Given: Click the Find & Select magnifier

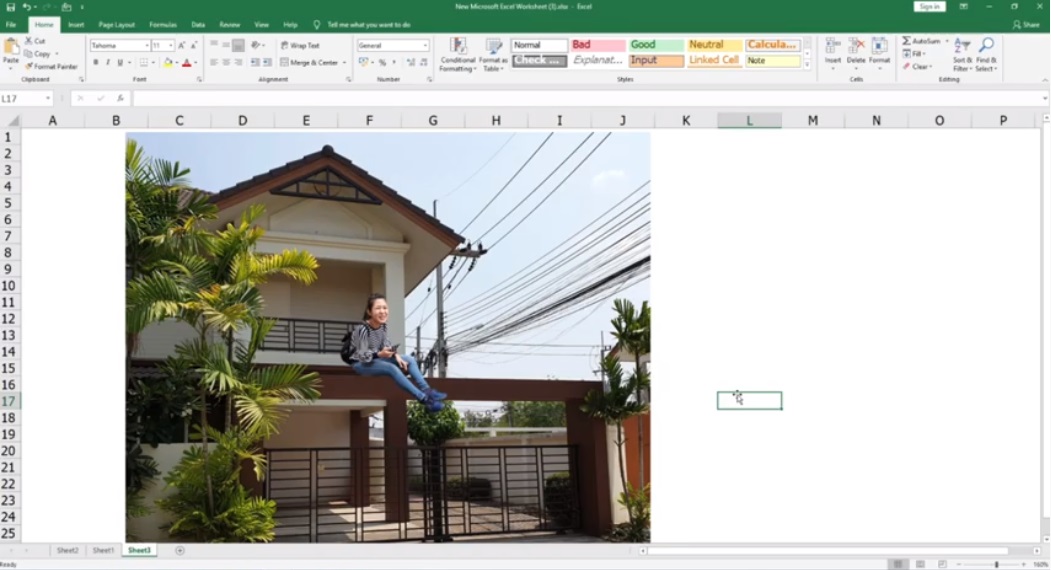Looking at the screenshot, I should tap(986, 53).
